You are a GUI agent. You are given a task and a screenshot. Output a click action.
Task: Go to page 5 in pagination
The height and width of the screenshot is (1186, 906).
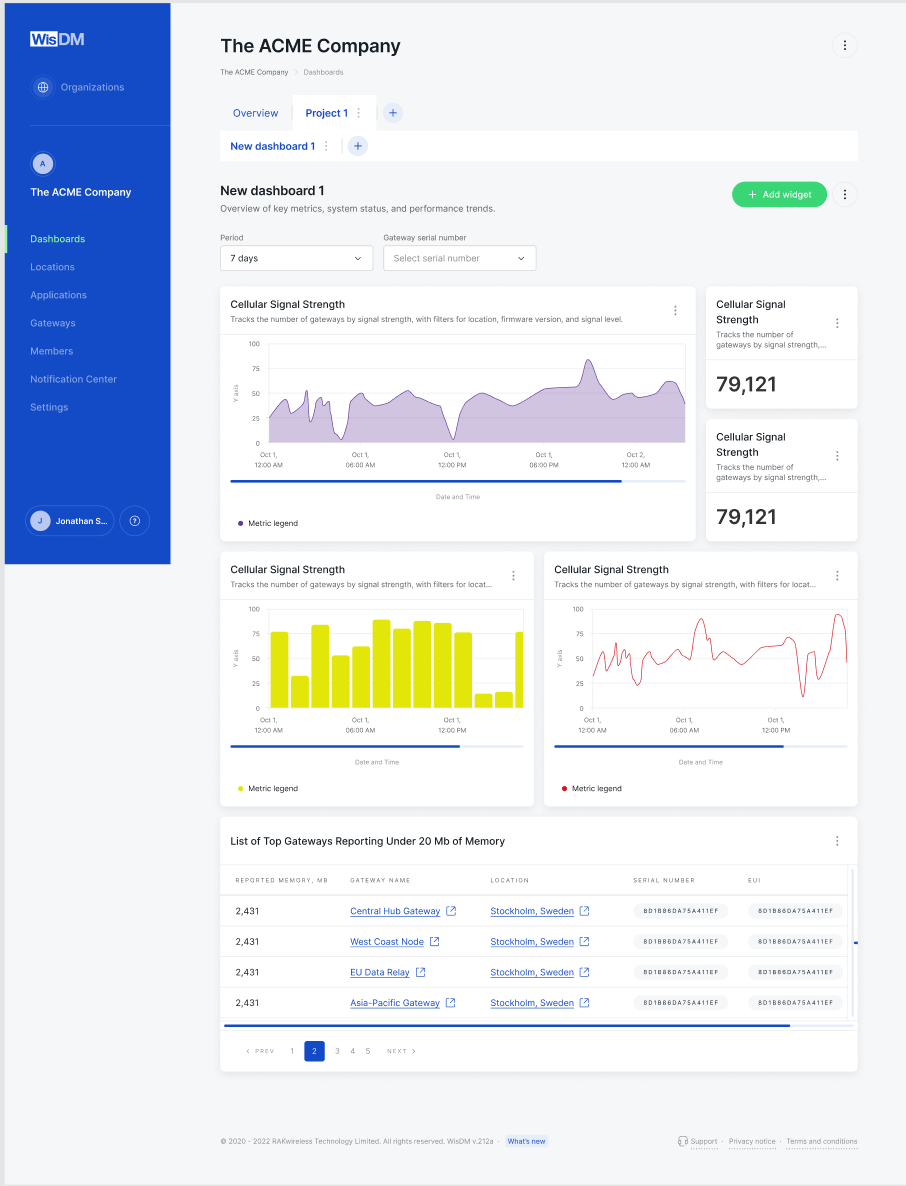click(368, 1051)
